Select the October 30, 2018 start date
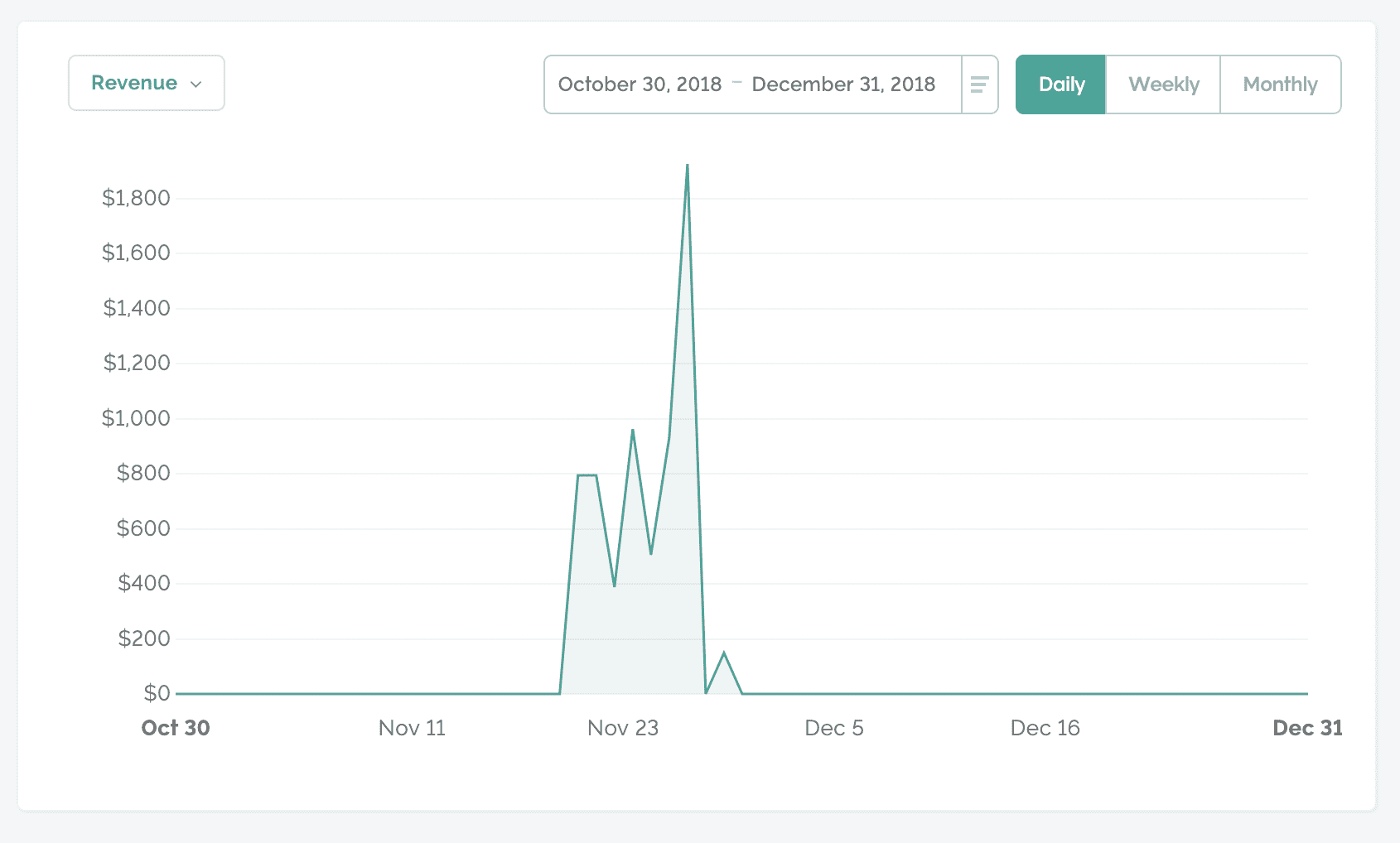 click(x=640, y=84)
